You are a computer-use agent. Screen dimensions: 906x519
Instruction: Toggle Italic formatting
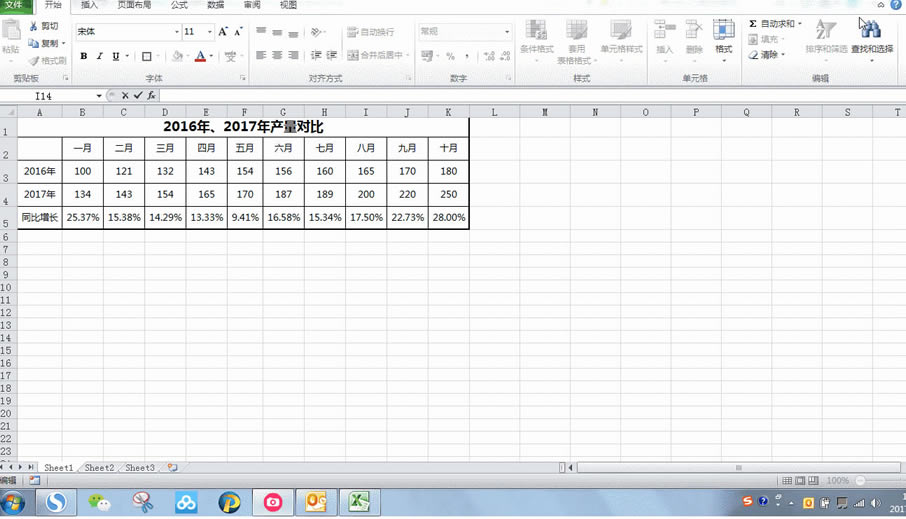99,56
